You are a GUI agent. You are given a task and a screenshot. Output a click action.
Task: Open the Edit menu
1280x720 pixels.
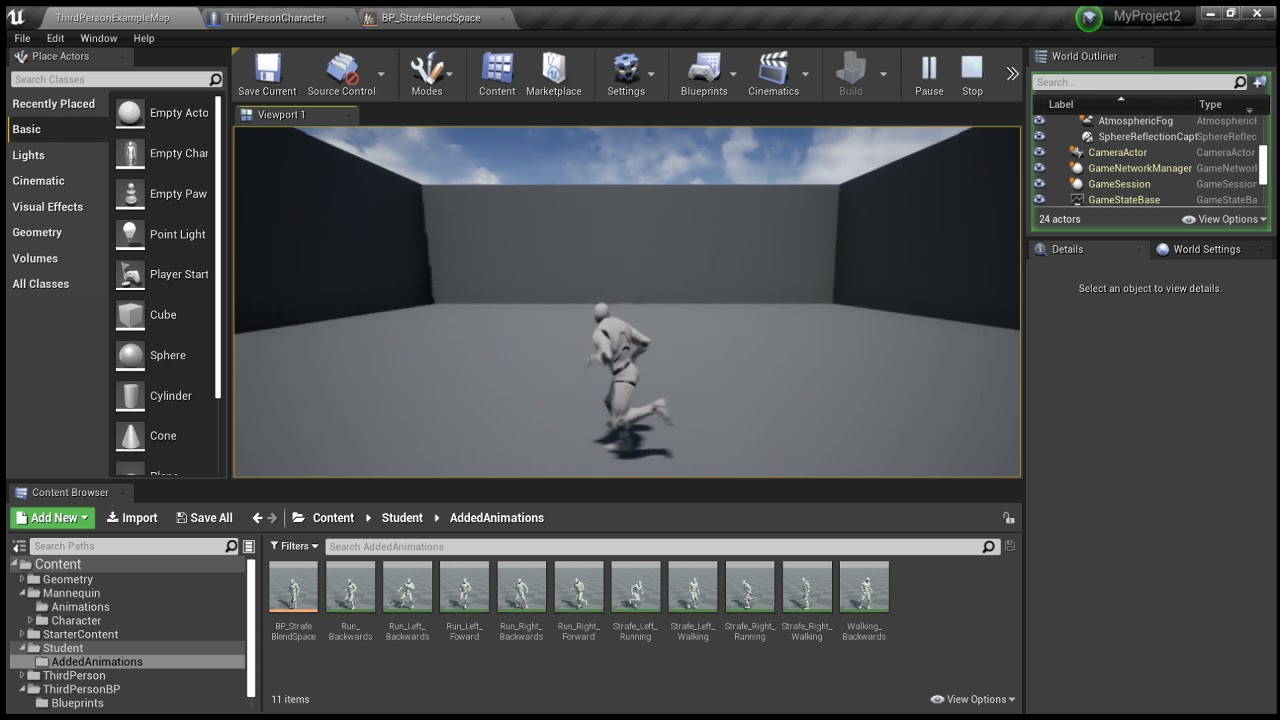[55, 38]
